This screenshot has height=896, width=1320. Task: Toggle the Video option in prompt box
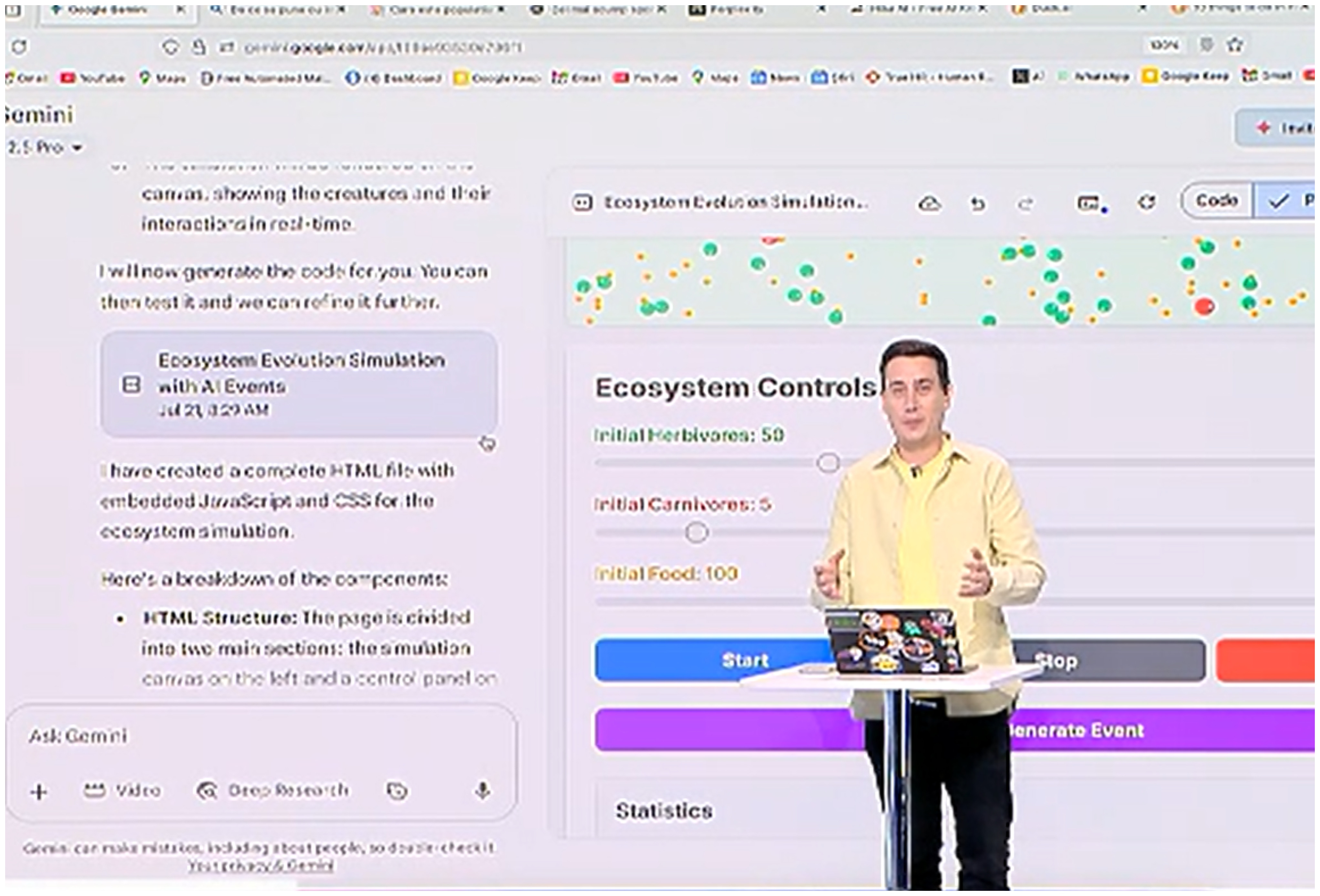(x=122, y=790)
